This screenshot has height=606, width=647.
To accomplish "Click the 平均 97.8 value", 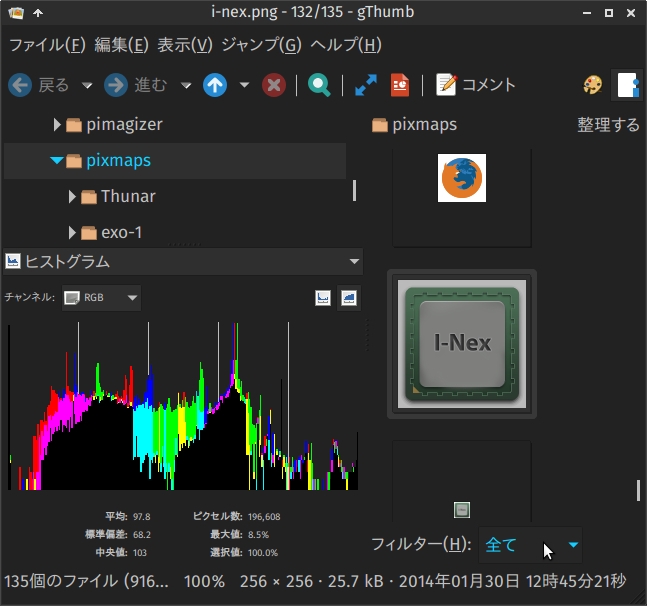I will coord(142,516).
